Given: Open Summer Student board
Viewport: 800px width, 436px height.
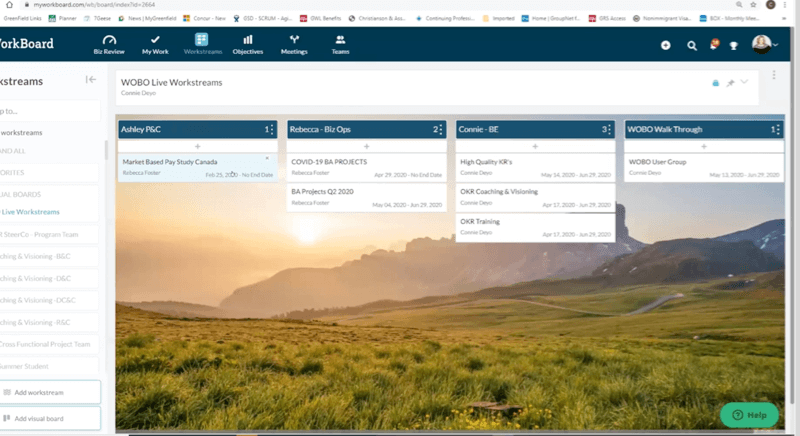Looking at the screenshot, I should tap(49, 366).
